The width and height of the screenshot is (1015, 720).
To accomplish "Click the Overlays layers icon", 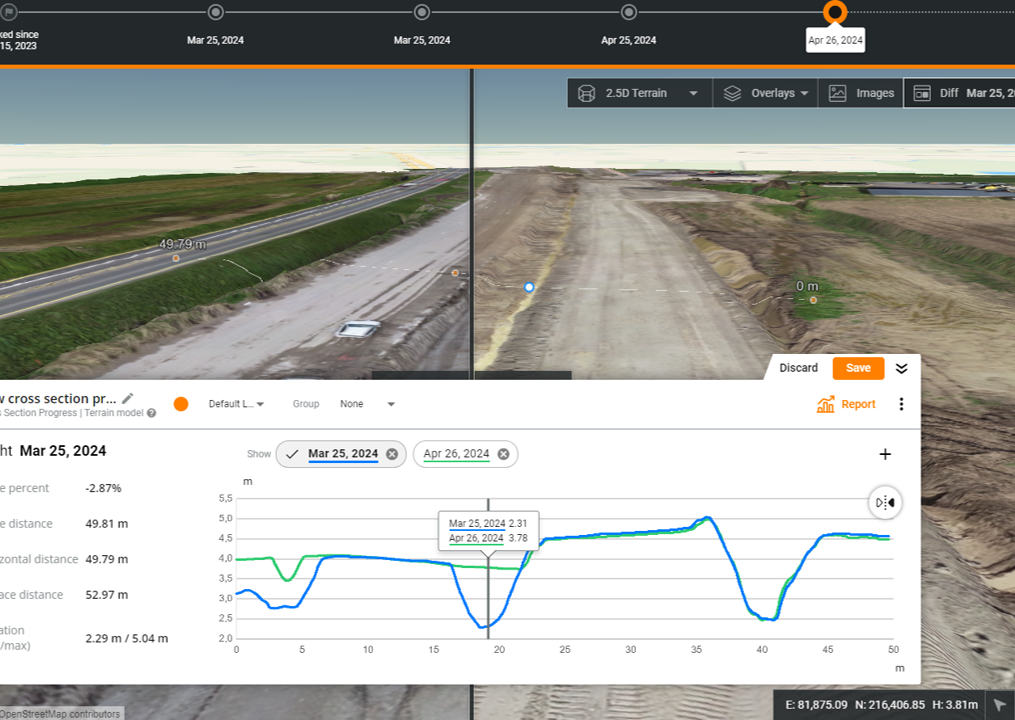I will [733, 92].
